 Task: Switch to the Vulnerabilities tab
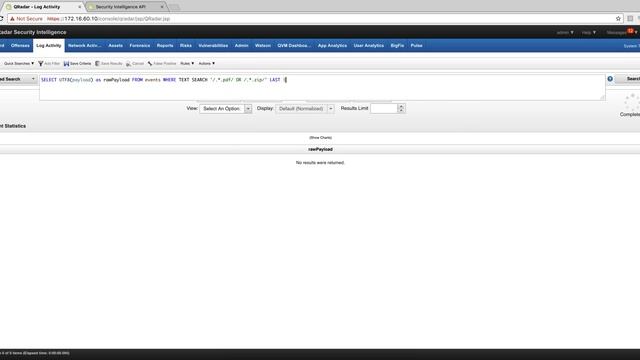click(x=213, y=46)
